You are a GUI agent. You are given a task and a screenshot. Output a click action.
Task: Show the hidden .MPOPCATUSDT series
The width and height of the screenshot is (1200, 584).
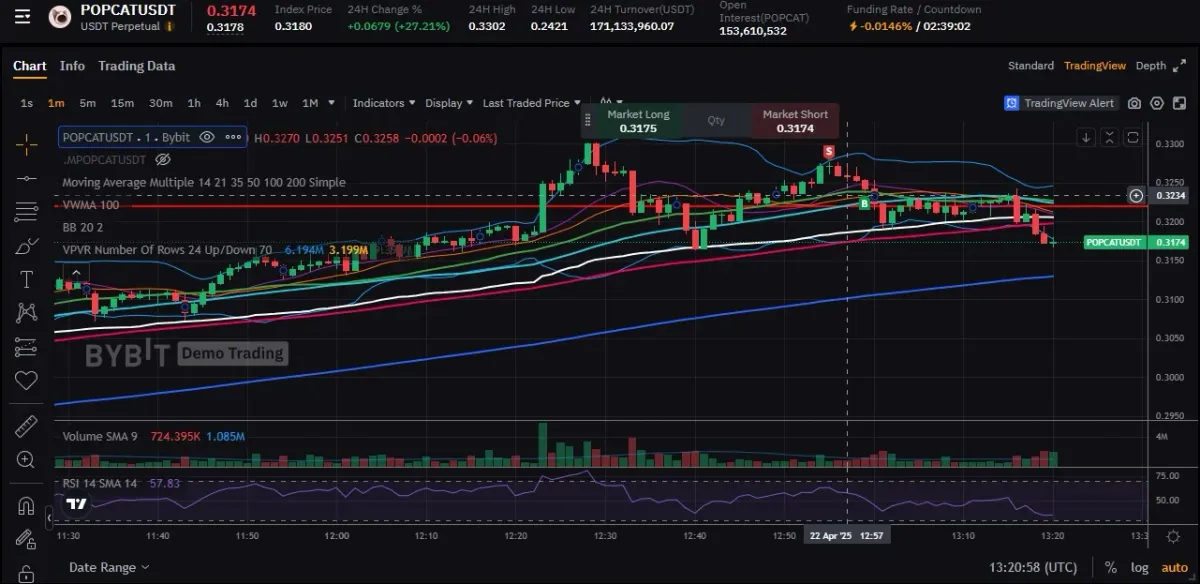pyautogui.click(x=164, y=159)
